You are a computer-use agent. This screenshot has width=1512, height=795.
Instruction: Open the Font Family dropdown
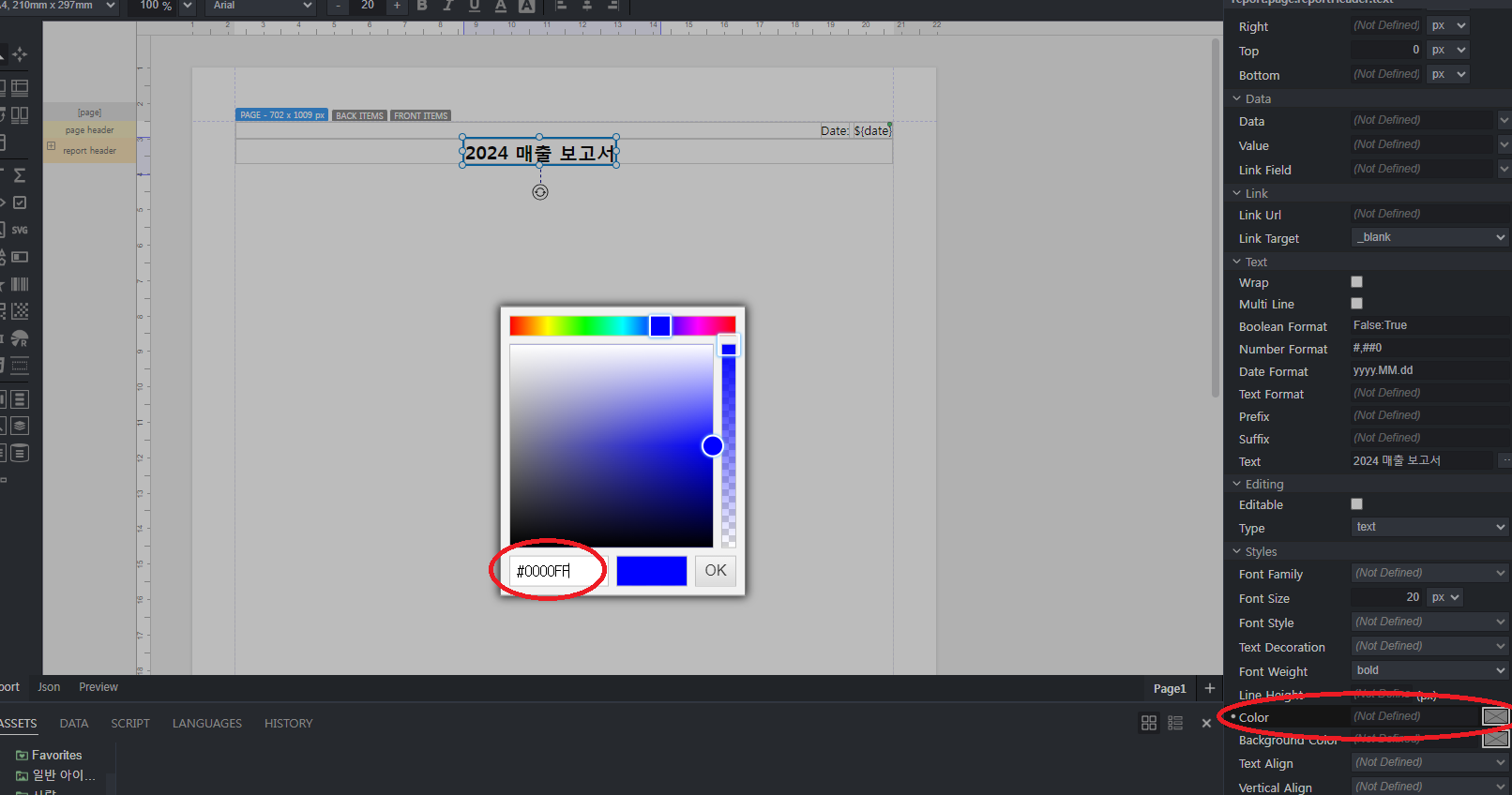point(1429,573)
